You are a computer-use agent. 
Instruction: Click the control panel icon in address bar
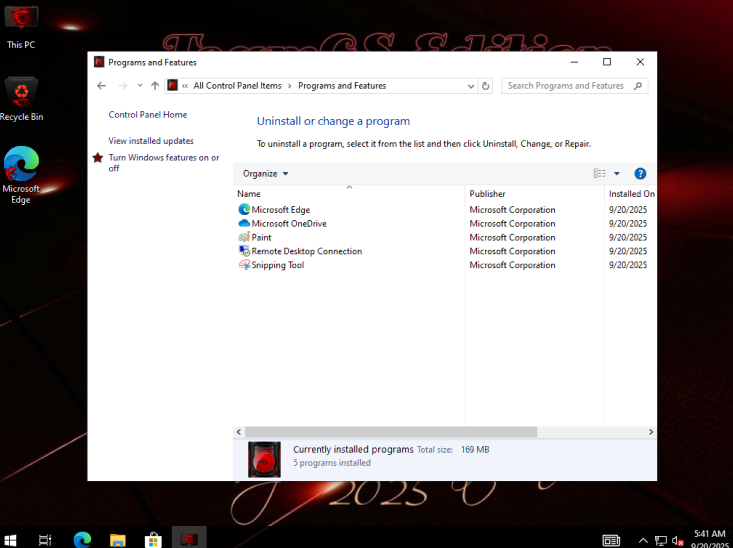click(x=172, y=86)
